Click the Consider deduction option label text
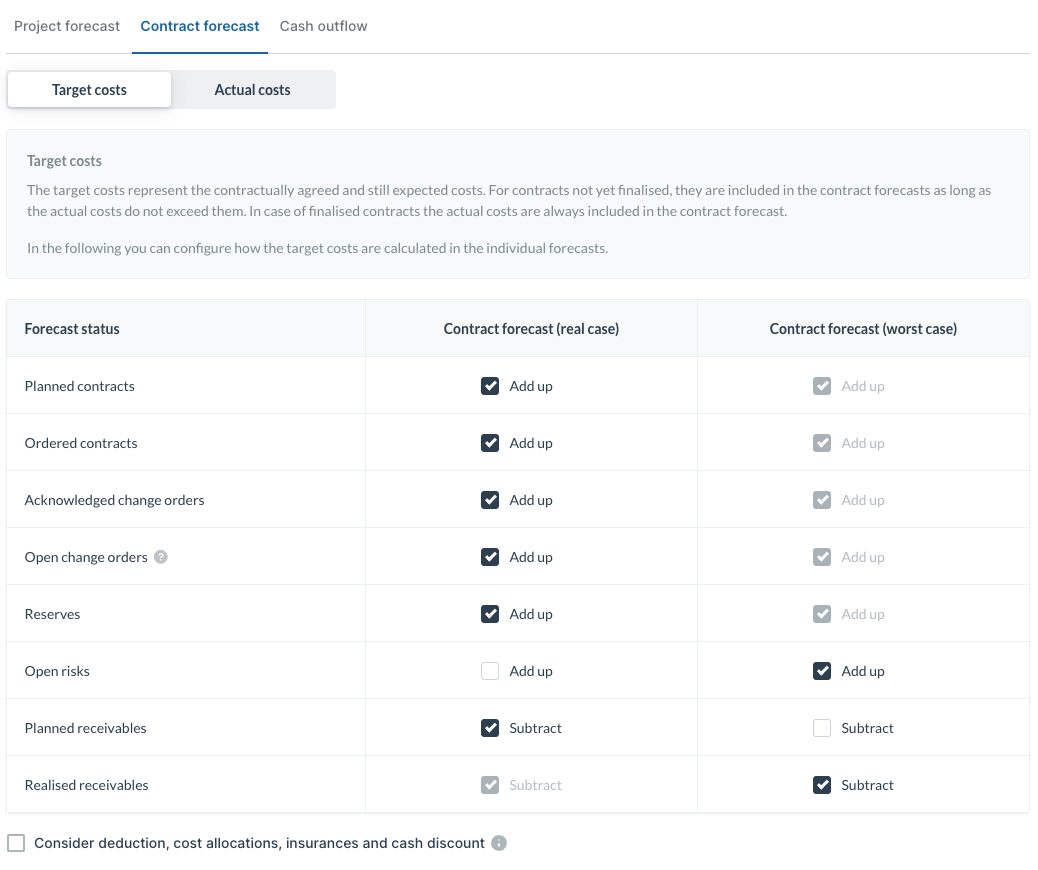Viewport: 1038px width, 870px height. point(260,844)
